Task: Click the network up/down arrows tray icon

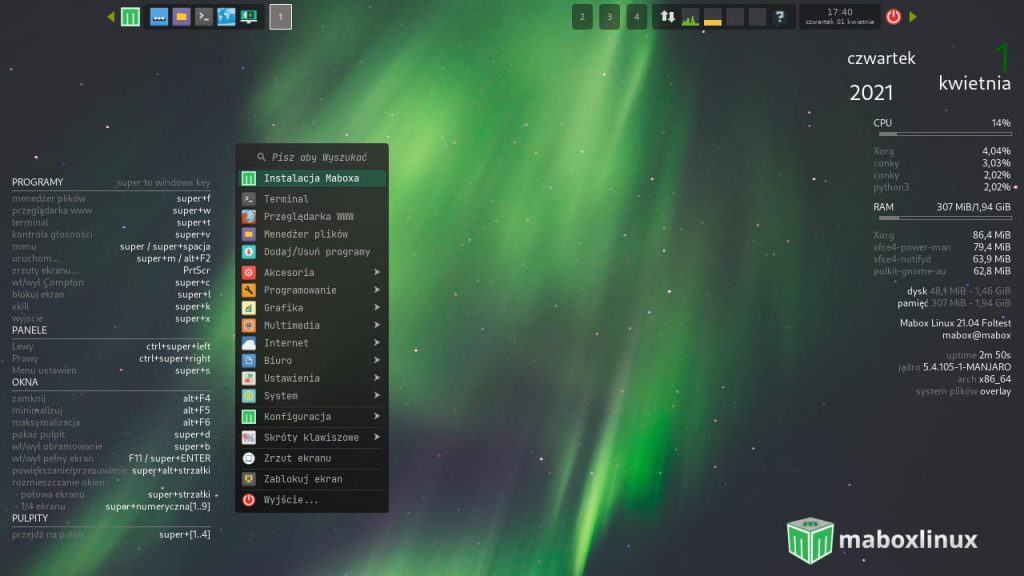Action: pos(667,17)
